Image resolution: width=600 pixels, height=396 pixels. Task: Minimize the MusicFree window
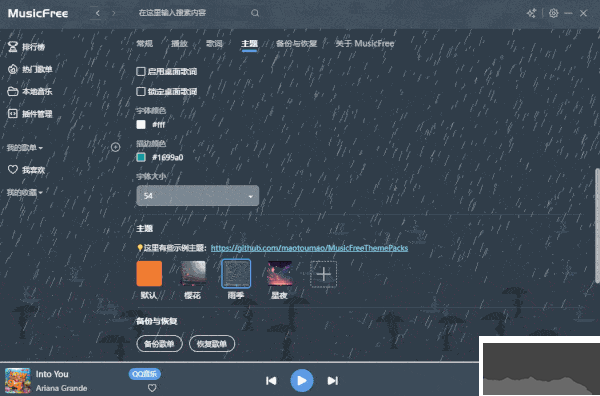pos(569,13)
